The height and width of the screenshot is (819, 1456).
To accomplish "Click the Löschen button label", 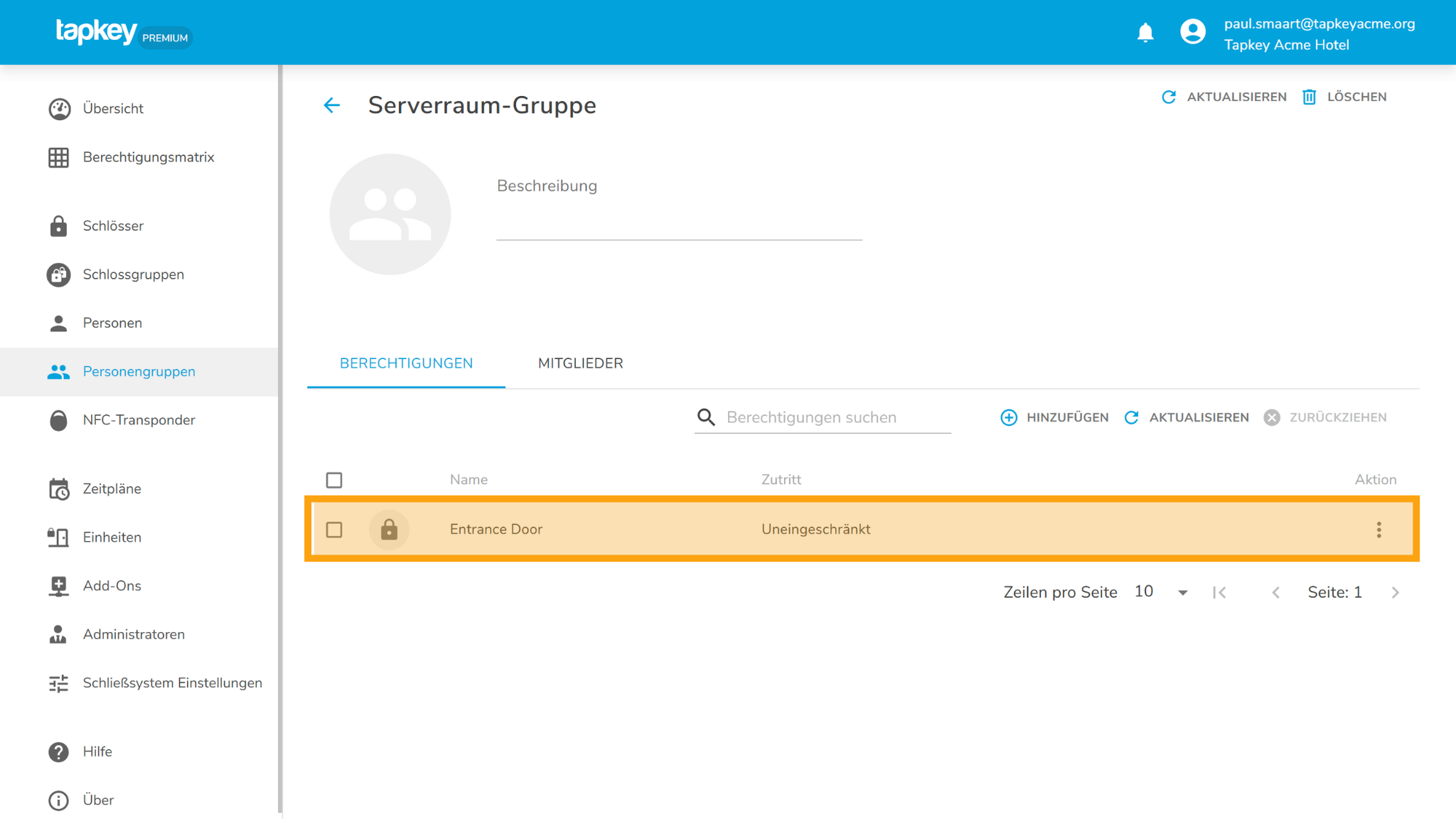I will (x=1356, y=97).
